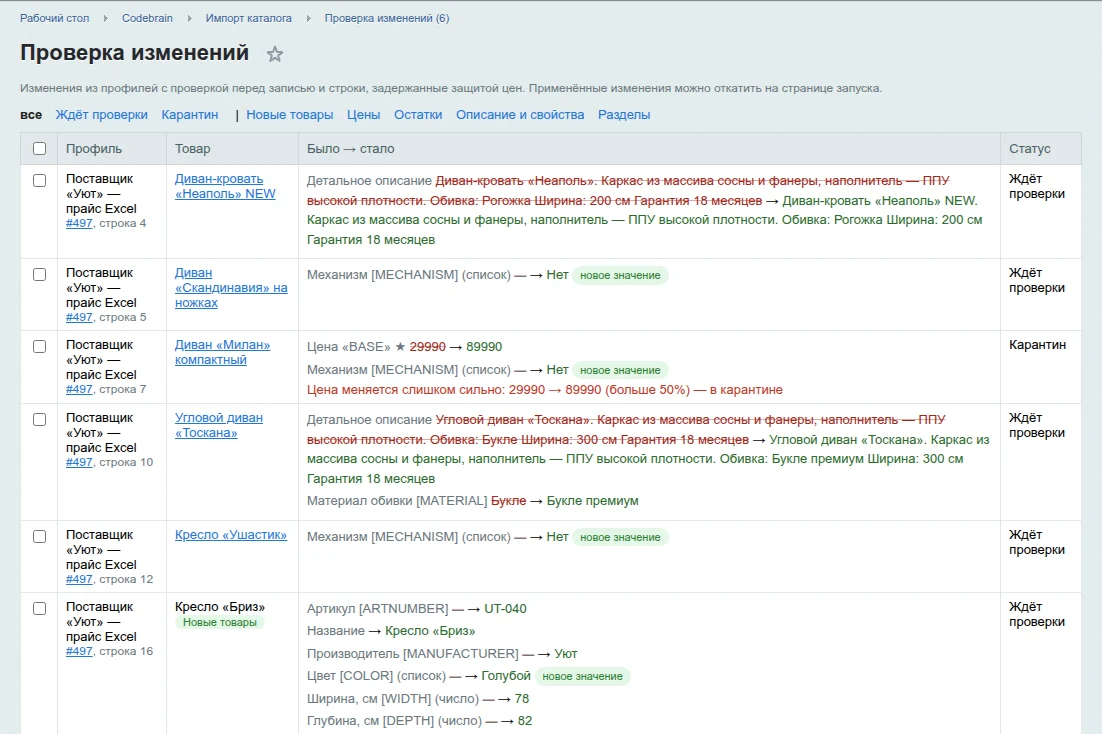Click breadcrumb arrow after Импорт каталога
This screenshot has height=734, width=1102.
tap(308, 18)
